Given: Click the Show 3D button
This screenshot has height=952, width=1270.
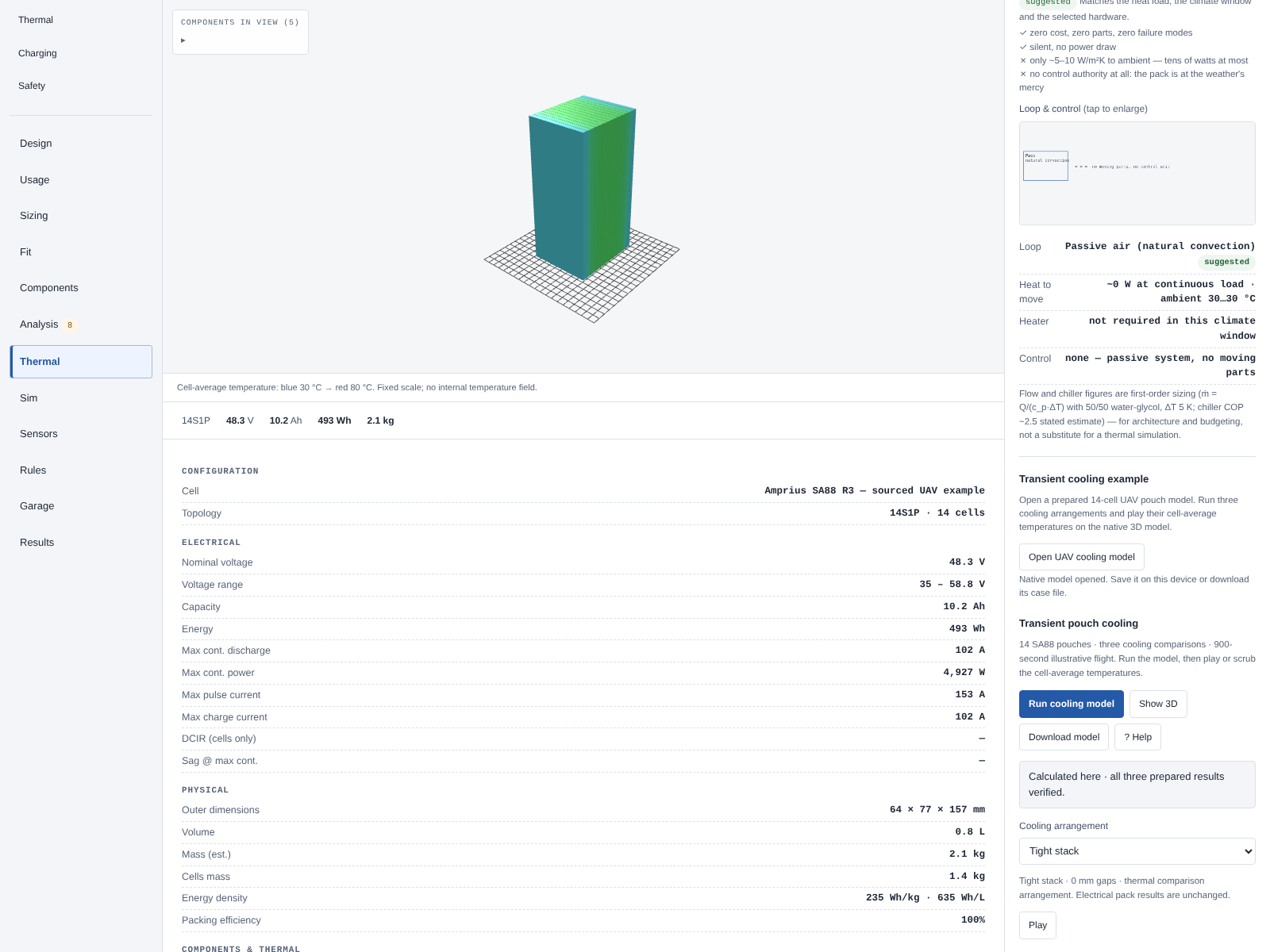Looking at the screenshot, I should click(x=1158, y=704).
